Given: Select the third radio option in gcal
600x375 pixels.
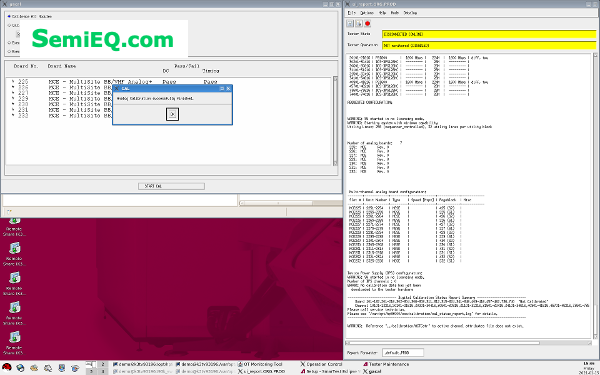Looking at the screenshot, I should pos(9,42).
